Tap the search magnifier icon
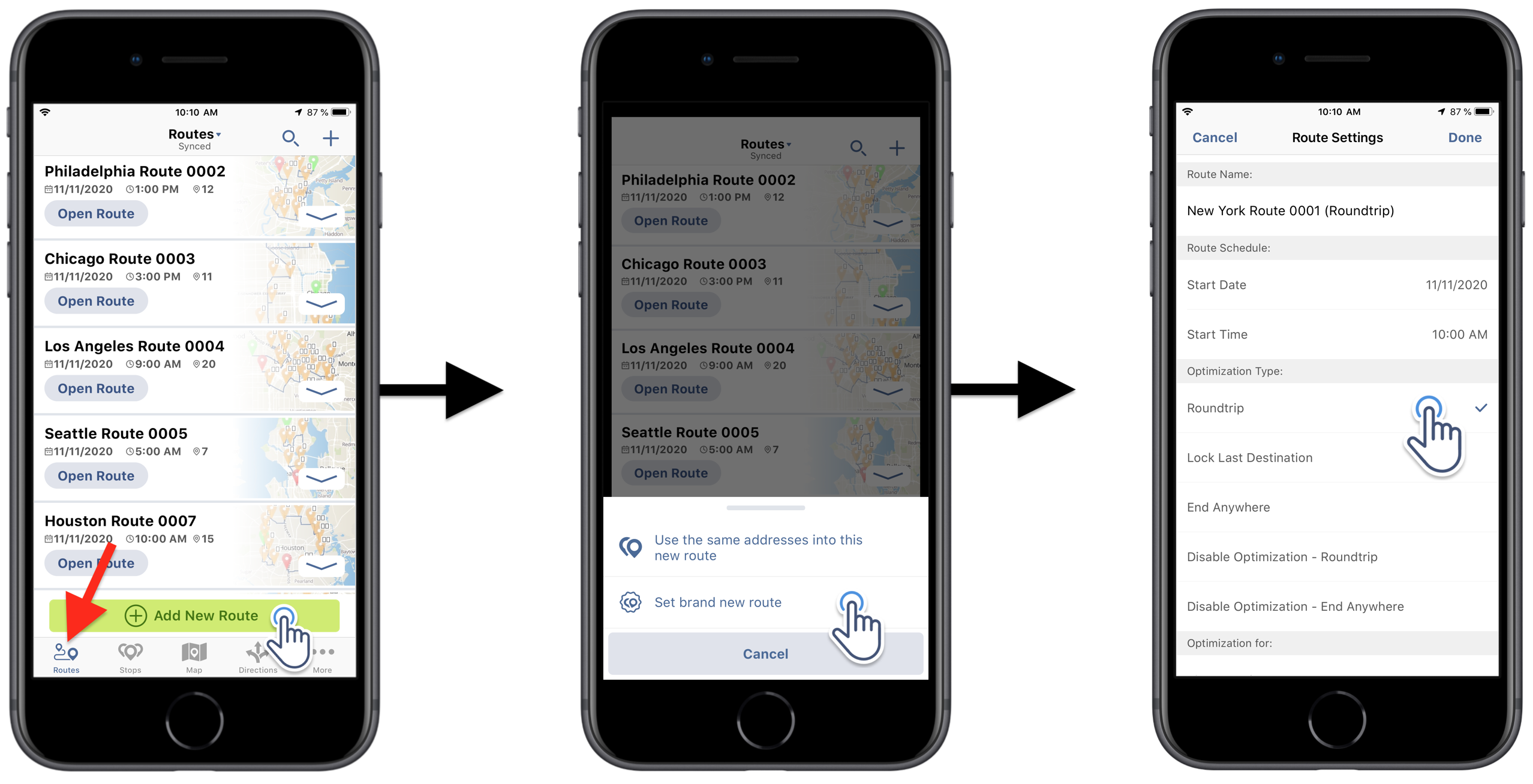Image resolution: width=1533 pixels, height=784 pixels. pyautogui.click(x=290, y=138)
